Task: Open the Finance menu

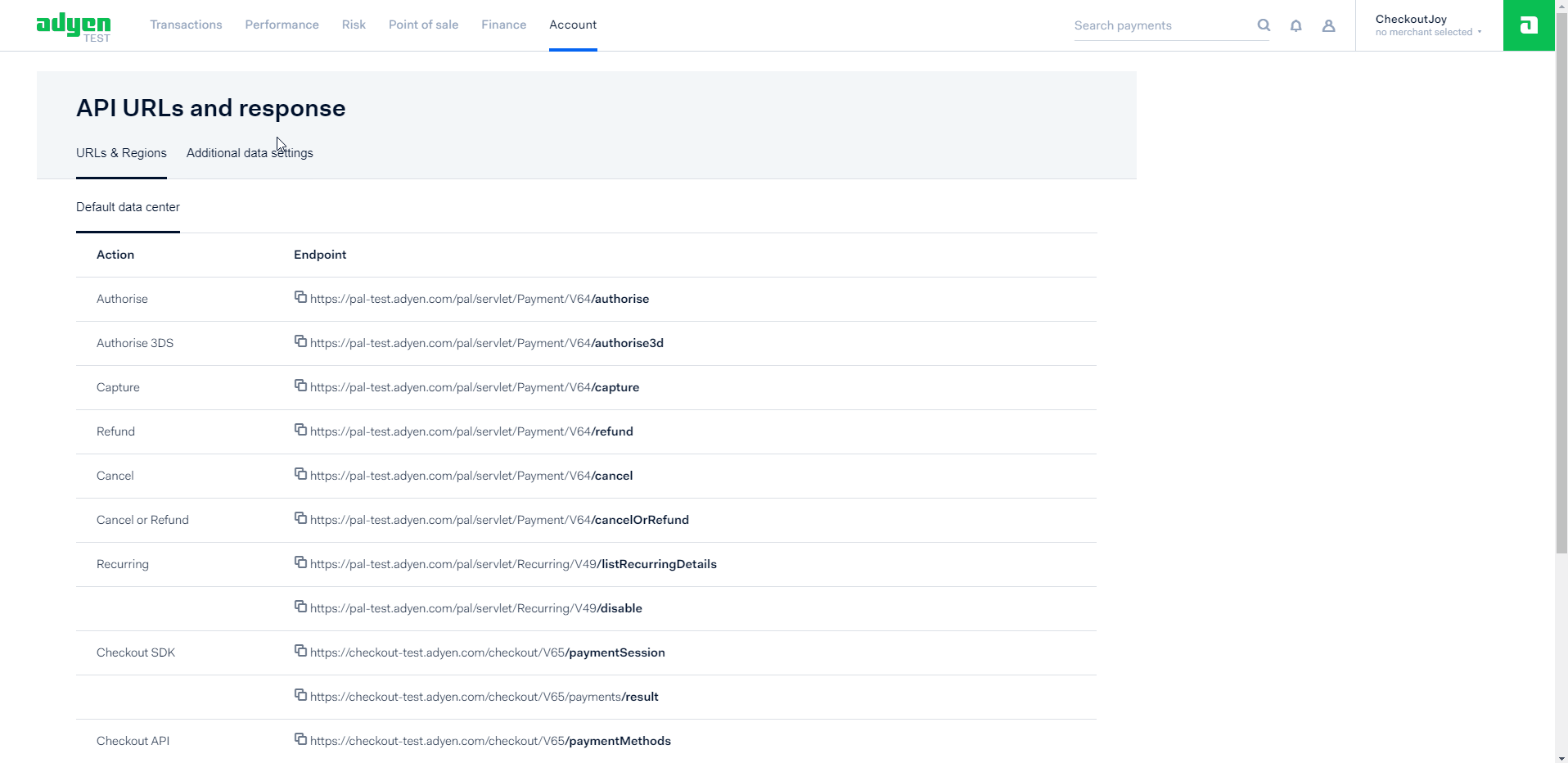Action: [x=503, y=25]
